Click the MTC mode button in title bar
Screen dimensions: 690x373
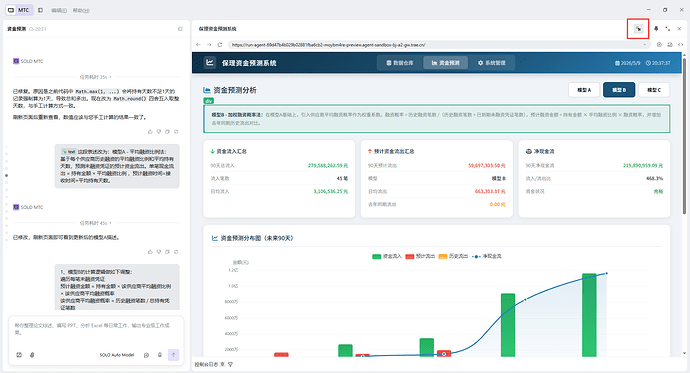18,10
